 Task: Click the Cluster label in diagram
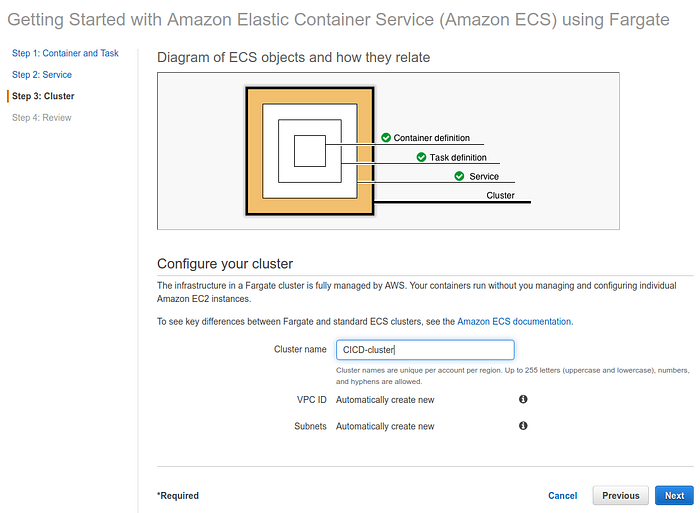coord(500,195)
